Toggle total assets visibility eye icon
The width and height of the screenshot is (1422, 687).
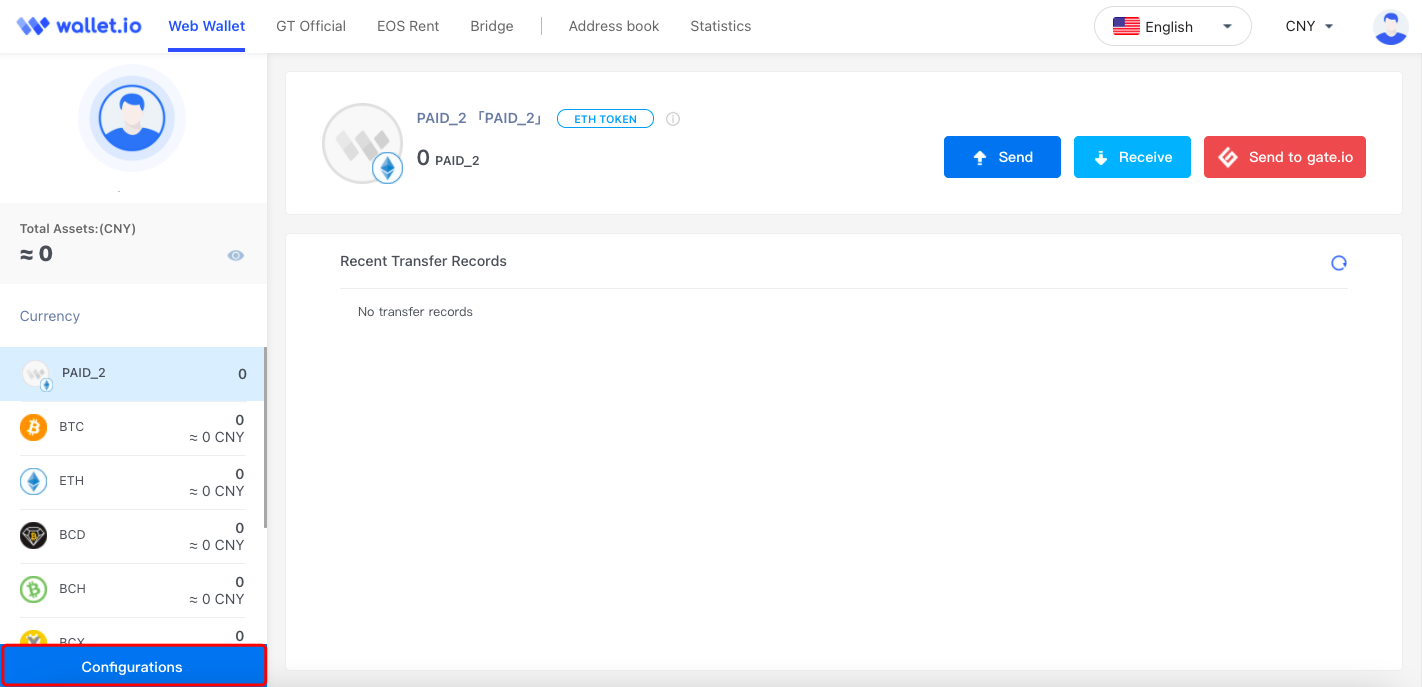pyautogui.click(x=236, y=256)
